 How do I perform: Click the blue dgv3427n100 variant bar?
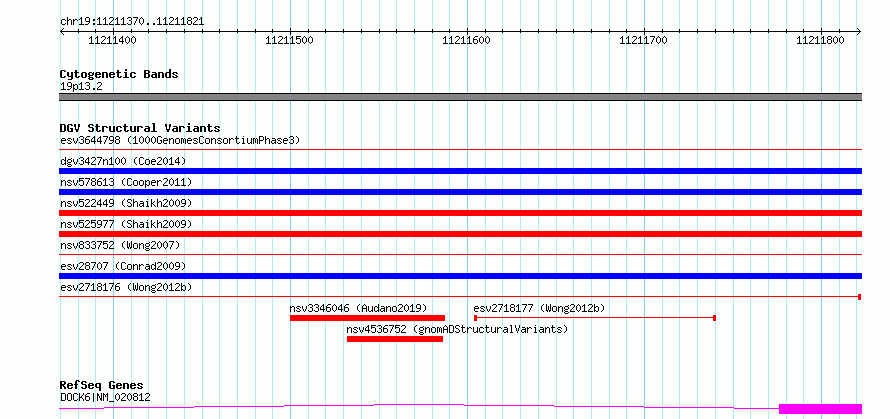(x=461, y=171)
